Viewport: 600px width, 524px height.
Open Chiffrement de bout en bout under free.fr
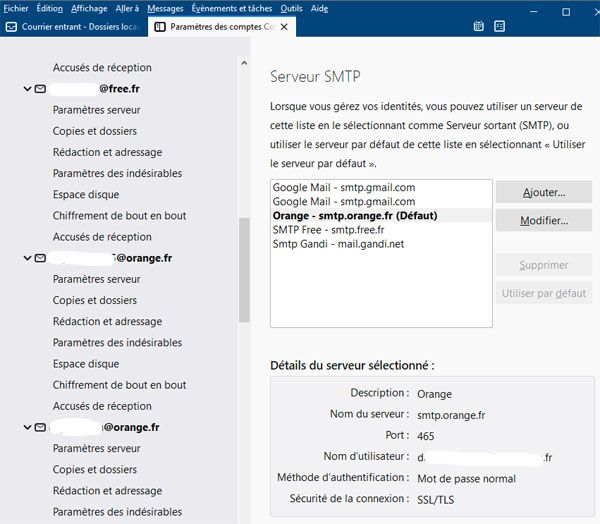[119, 216]
